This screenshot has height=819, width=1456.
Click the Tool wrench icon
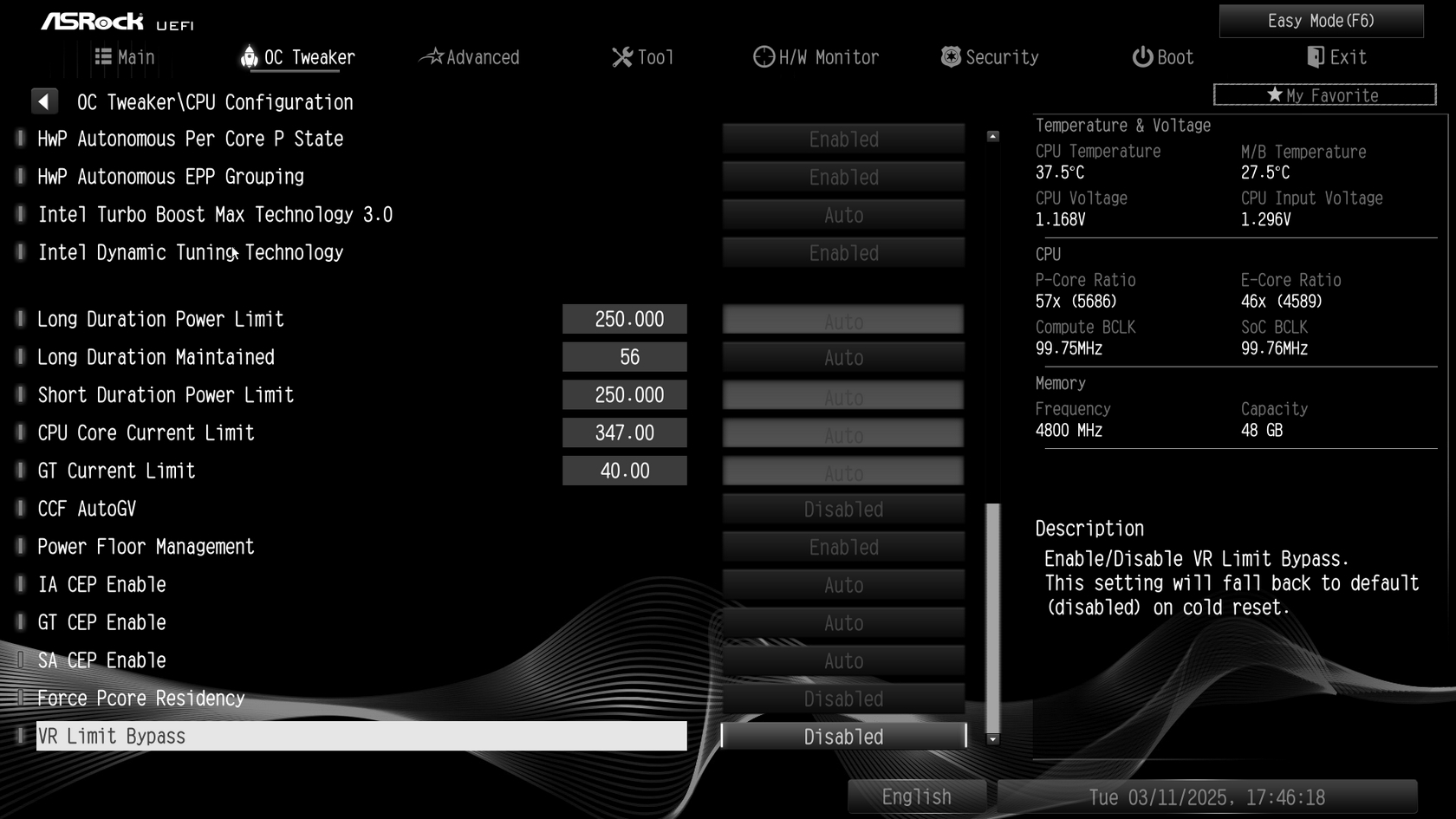point(622,57)
